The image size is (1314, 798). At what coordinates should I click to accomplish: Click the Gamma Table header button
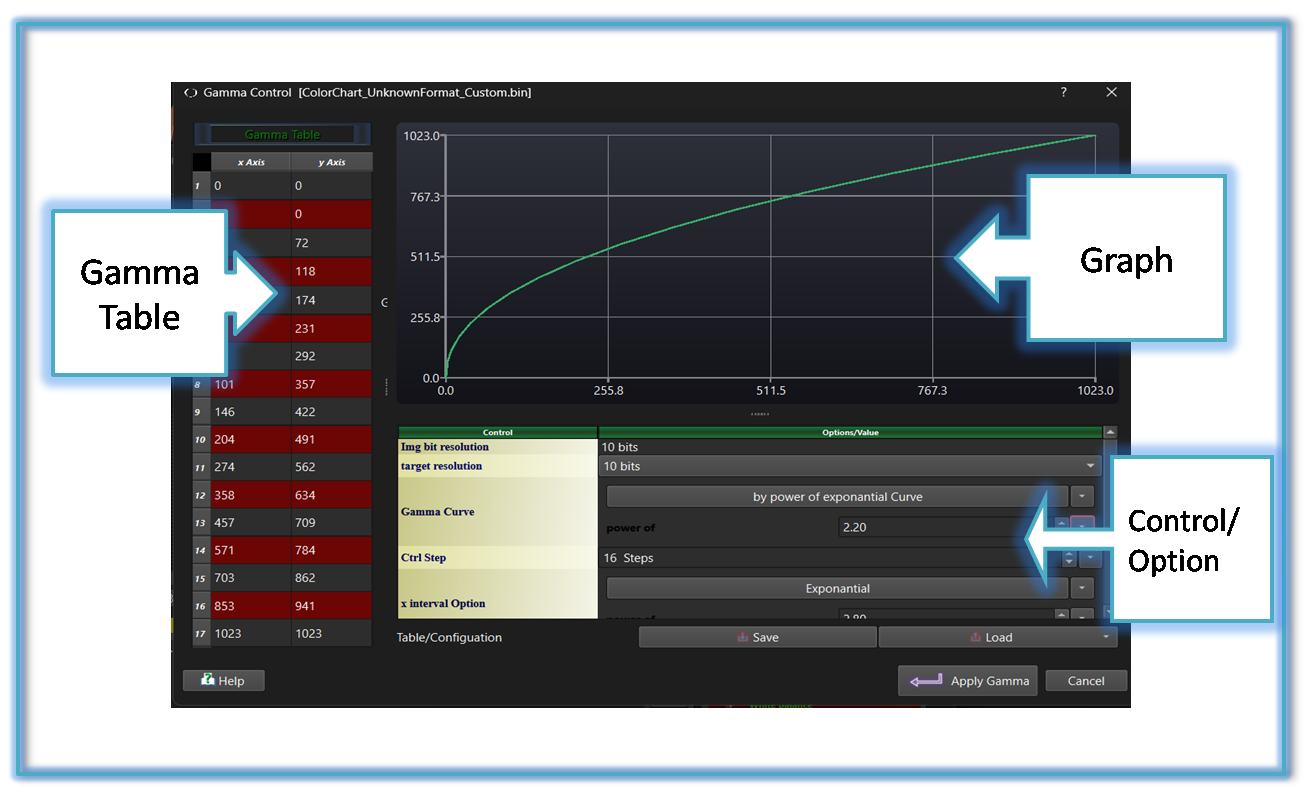coord(282,134)
